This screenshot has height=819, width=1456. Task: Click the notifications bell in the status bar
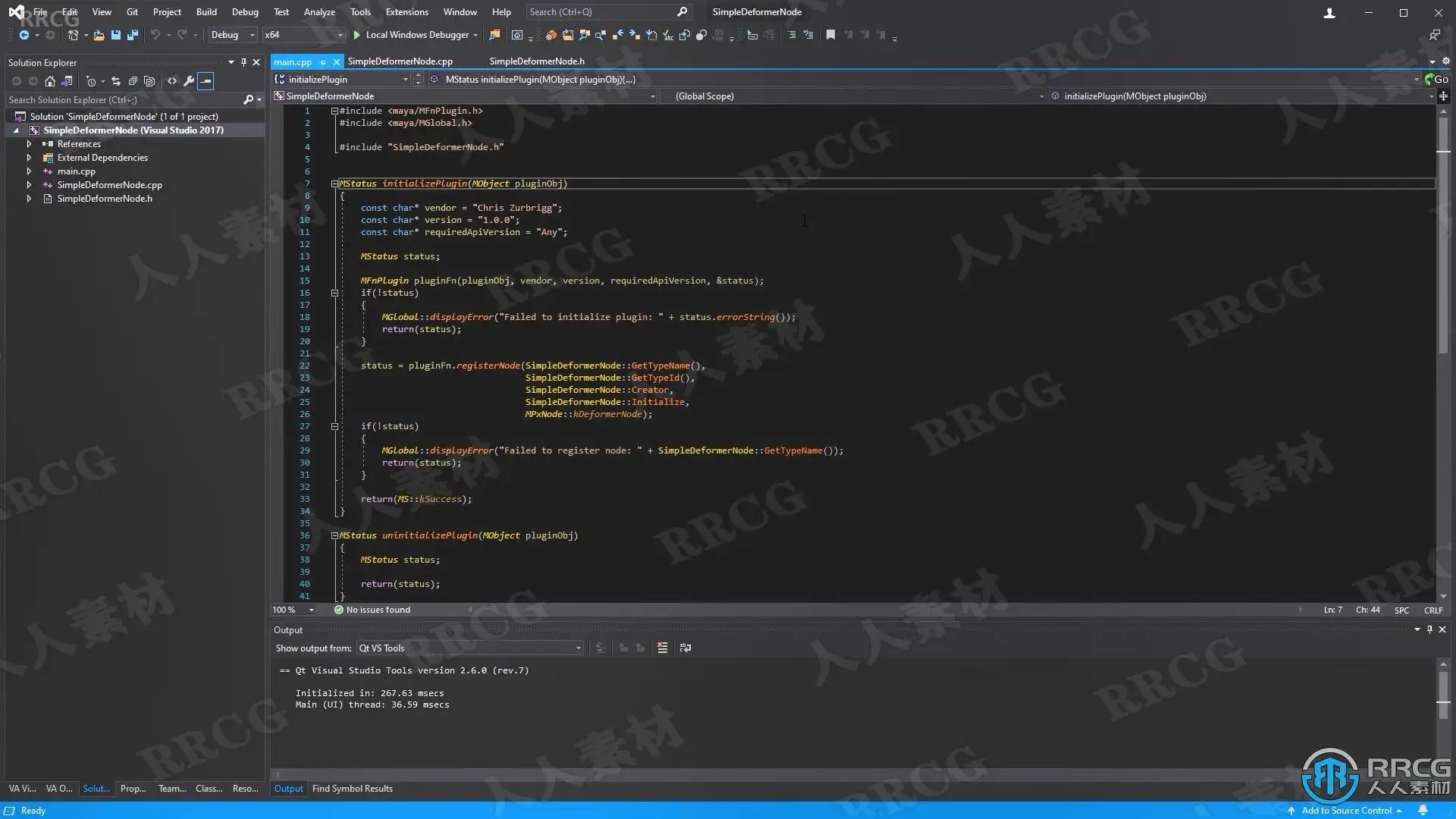1423,810
